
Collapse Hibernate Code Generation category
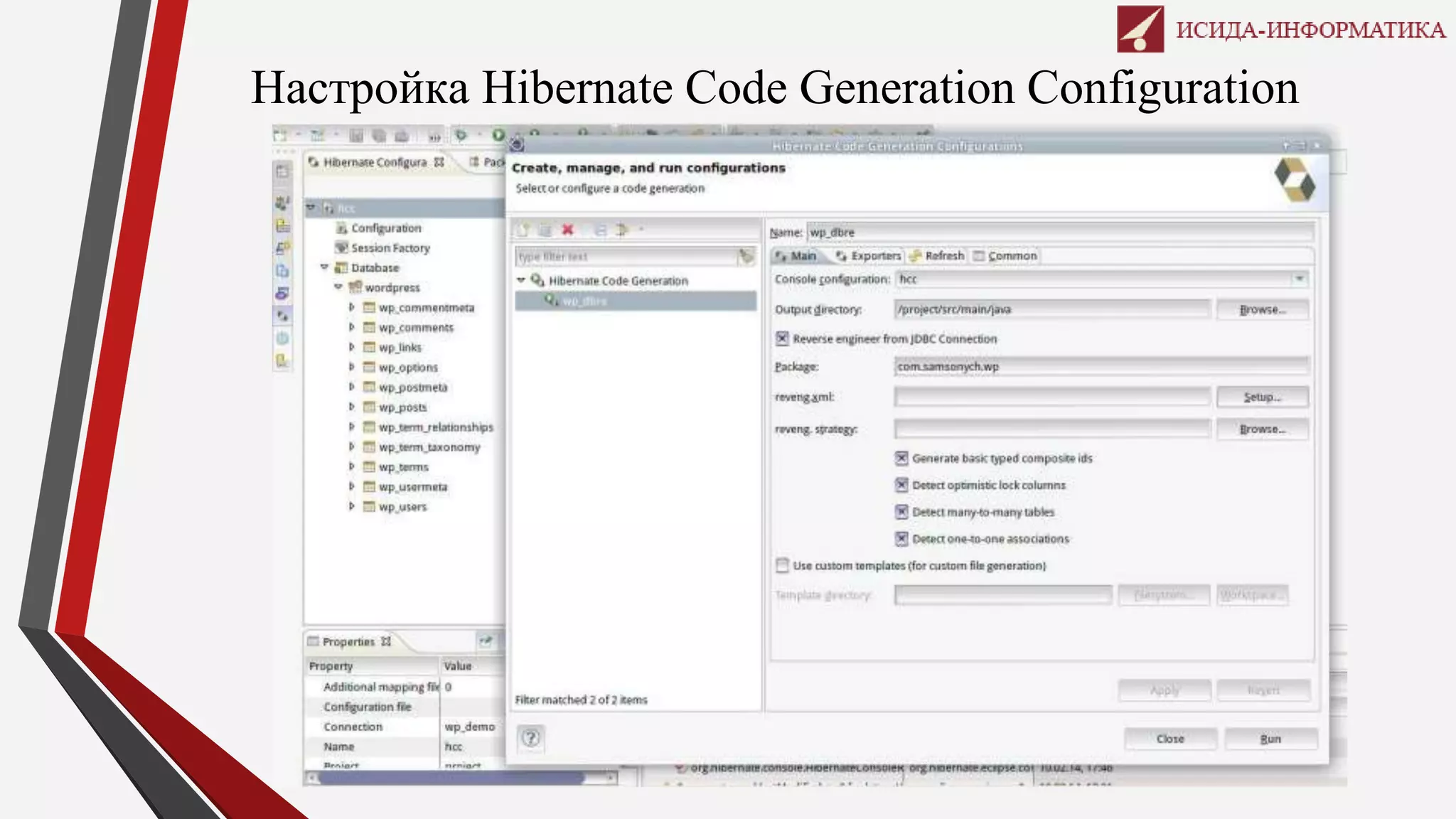pos(521,280)
